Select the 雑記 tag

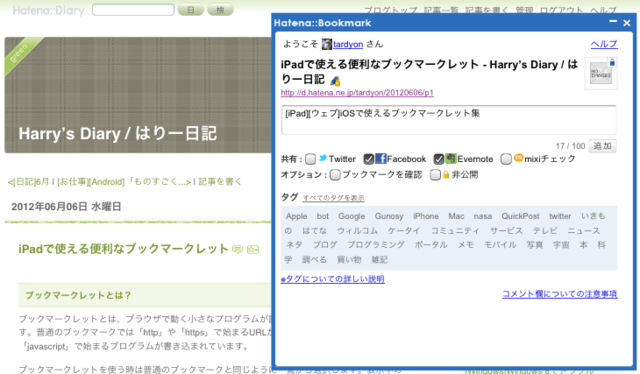tap(380, 260)
